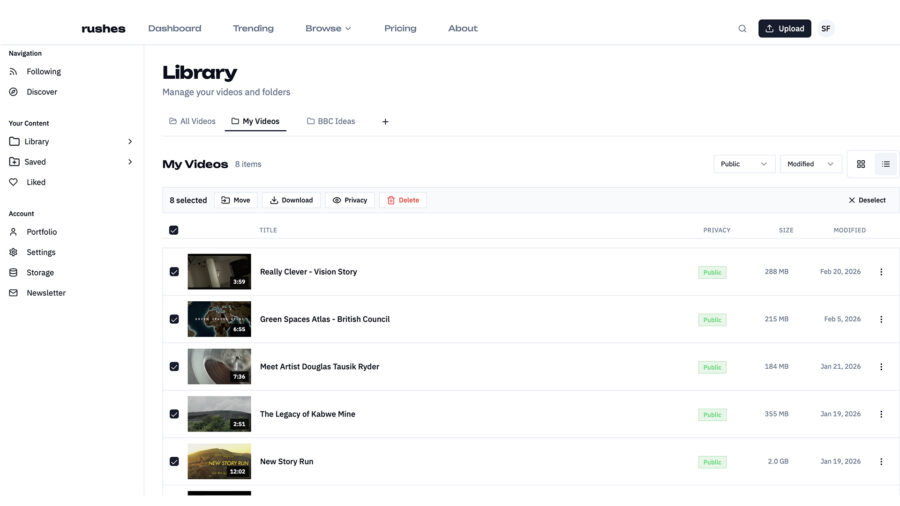The image size is (900, 506).
Task: Open more options for Douglas Tausik Ryder
Action: tap(881, 367)
